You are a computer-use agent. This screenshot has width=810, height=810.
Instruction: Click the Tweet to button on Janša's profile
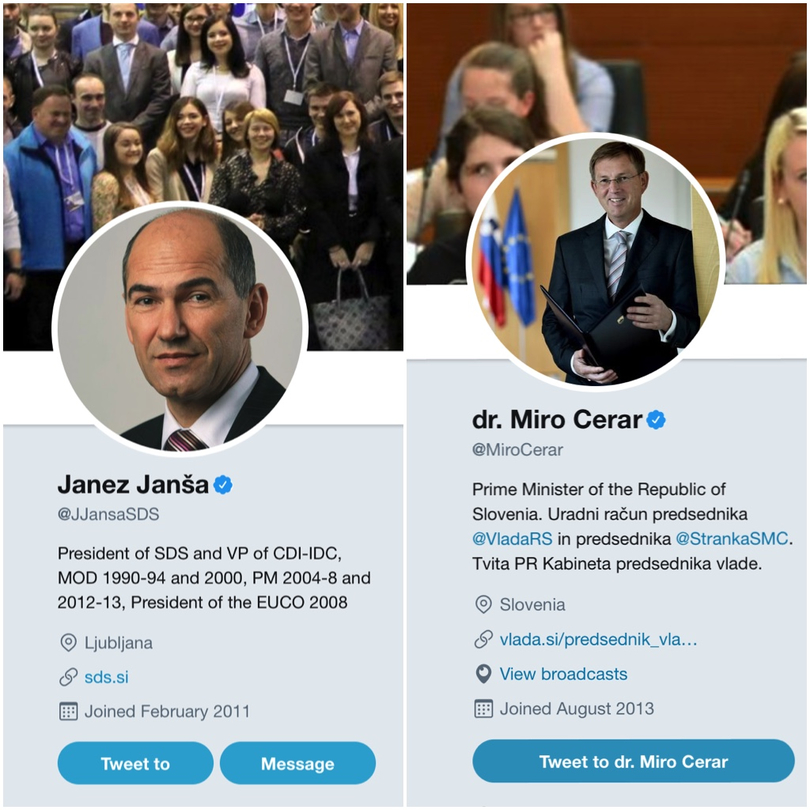(x=135, y=763)
